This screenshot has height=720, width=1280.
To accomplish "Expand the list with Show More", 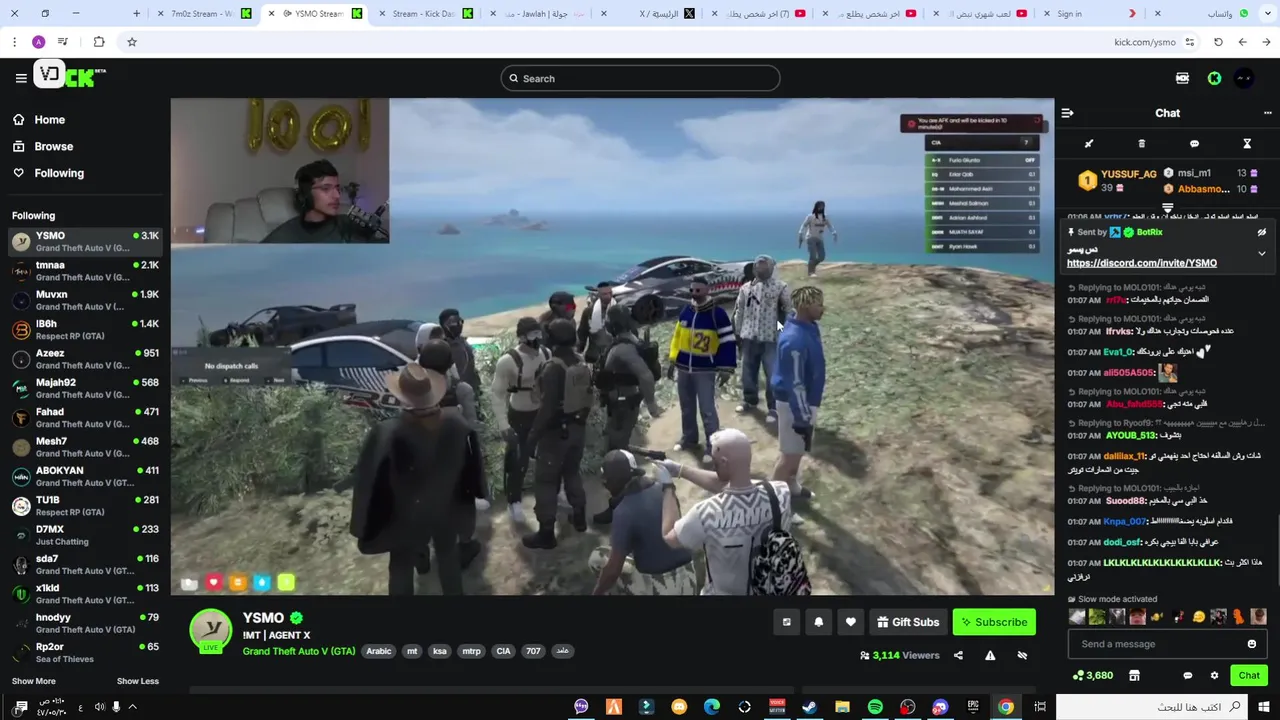I will 34,681.
